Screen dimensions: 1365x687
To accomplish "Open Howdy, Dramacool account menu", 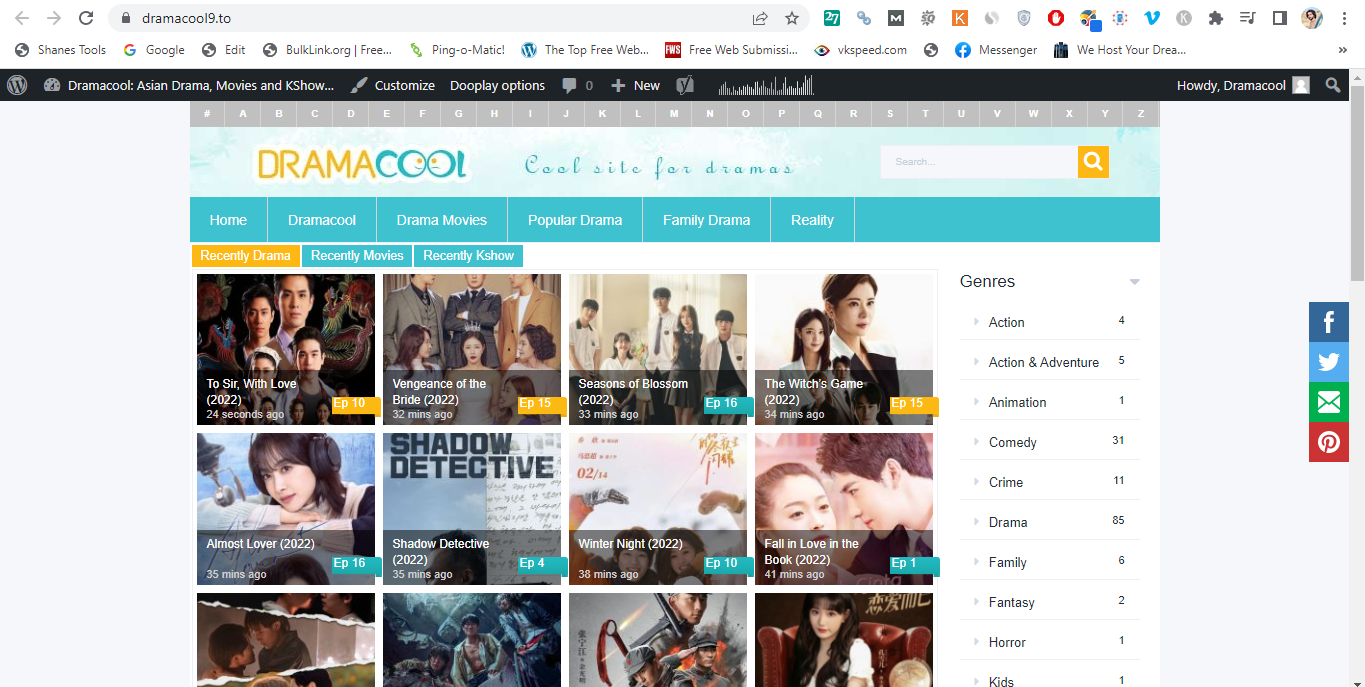I will tap(1243, 85).
